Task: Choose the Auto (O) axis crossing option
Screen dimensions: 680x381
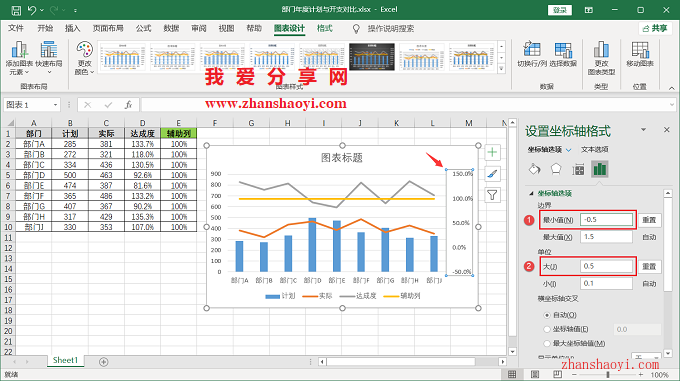Action: (x=547, y=315)
